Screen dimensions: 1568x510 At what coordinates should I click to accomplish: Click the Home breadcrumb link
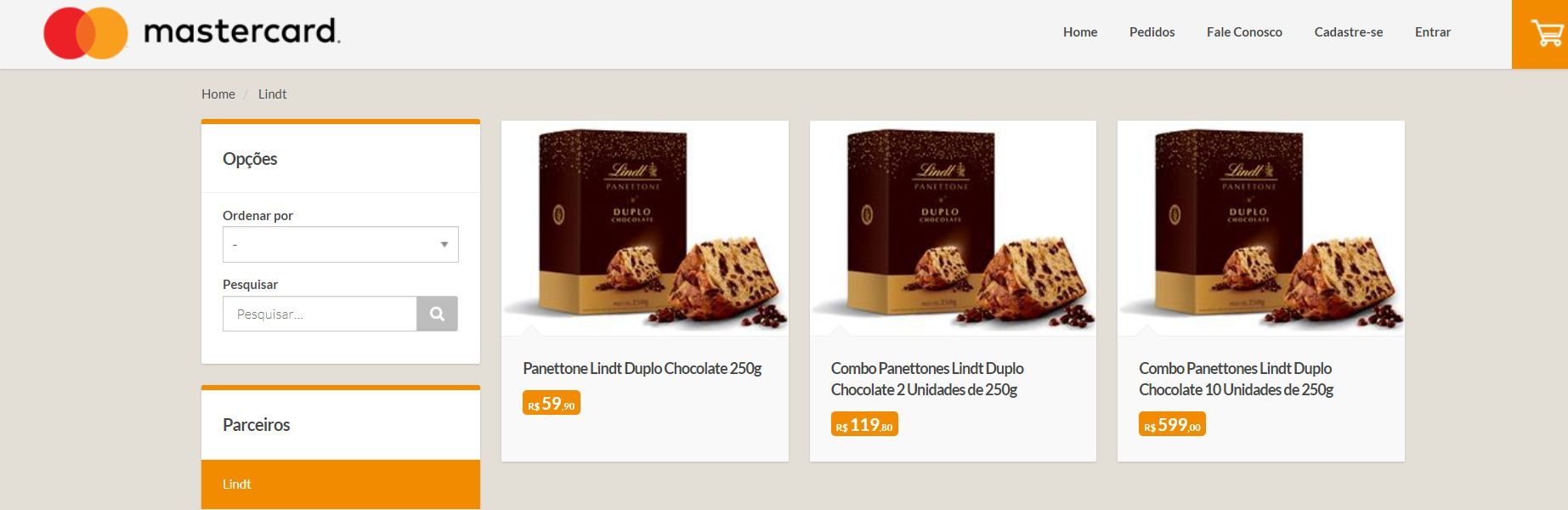(x=218, y=94)
